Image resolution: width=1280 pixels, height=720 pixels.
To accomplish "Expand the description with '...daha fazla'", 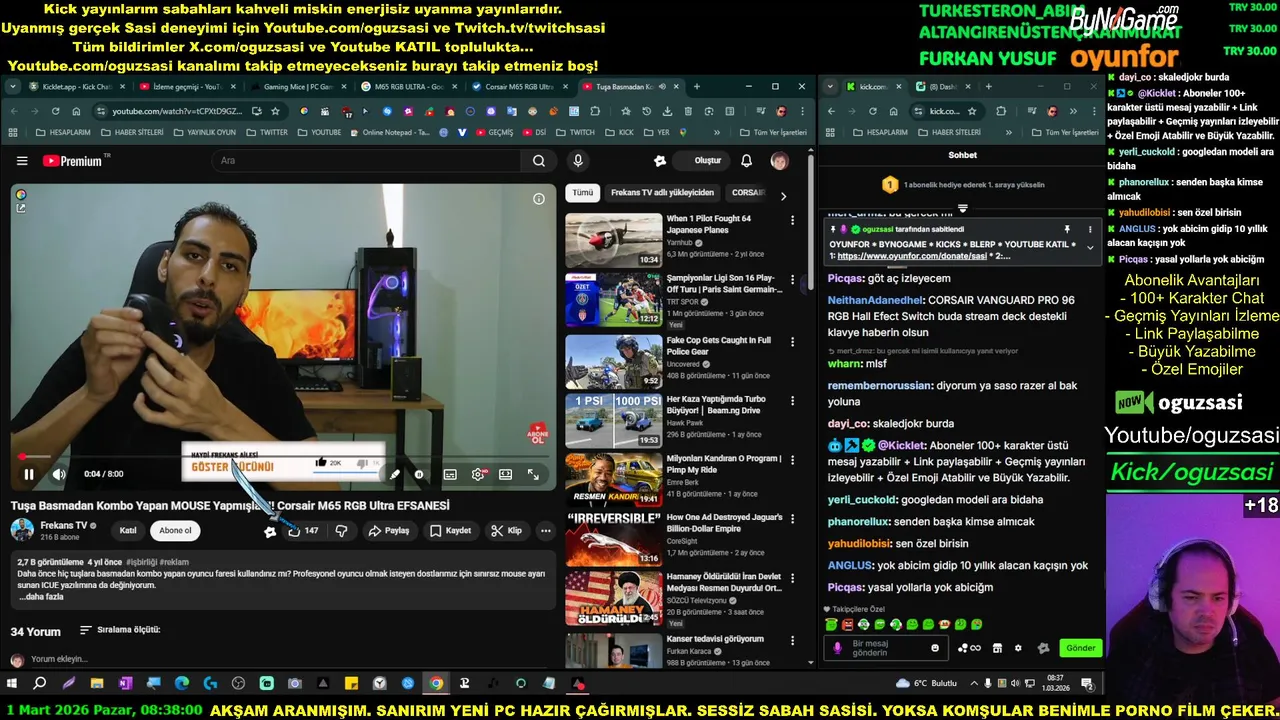I will pos(41,597).
